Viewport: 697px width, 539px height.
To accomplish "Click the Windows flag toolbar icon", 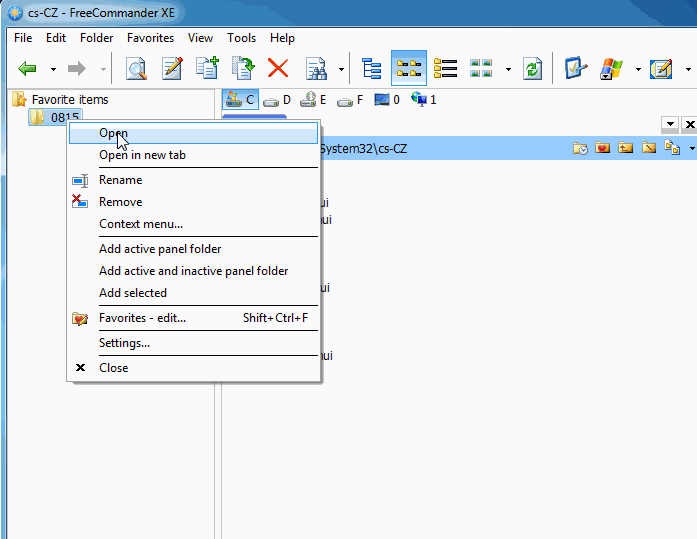I will pos(611,69).
